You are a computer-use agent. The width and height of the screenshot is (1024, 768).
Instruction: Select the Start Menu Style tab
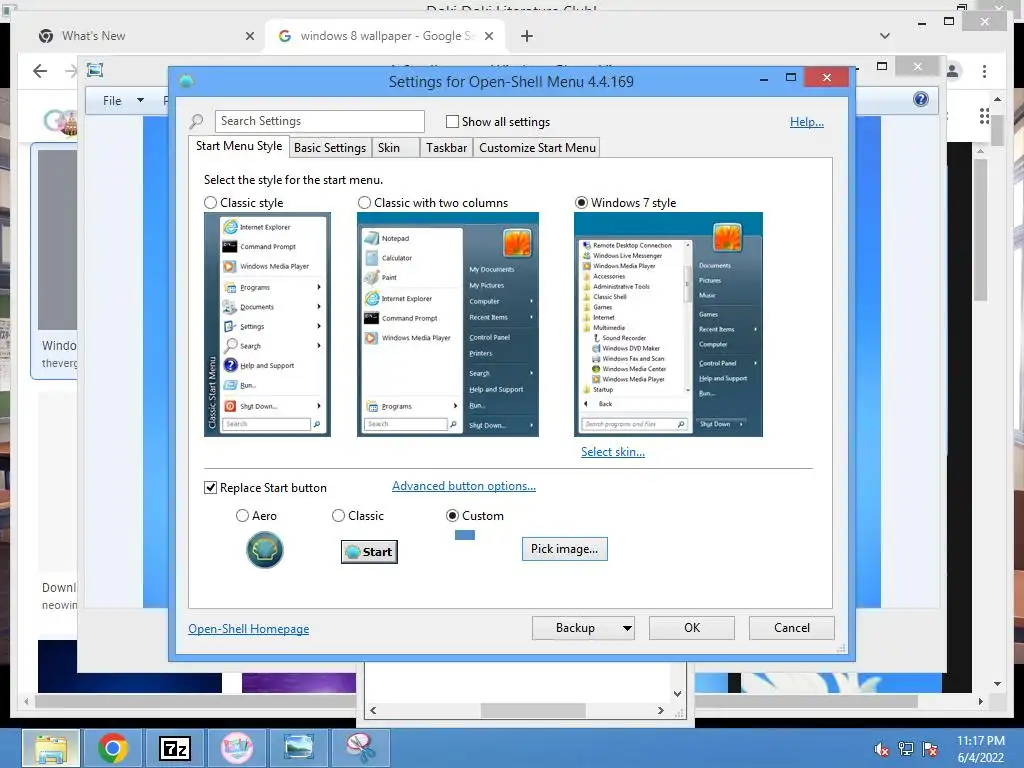239,146
